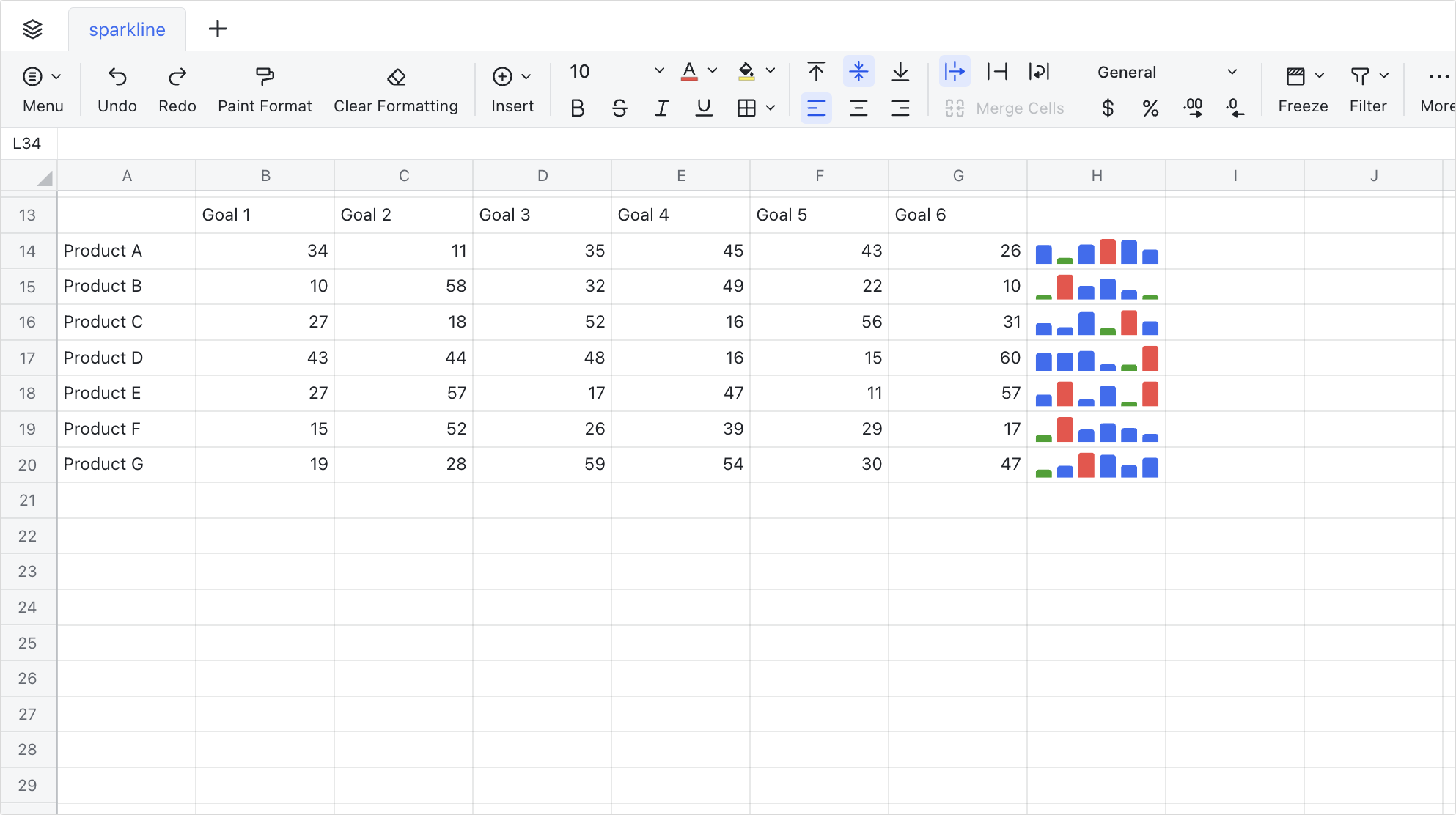This screenshot has width=1456, height=815.
Task: Enable the Filter on the sheet
Action: pos(1367,88)
